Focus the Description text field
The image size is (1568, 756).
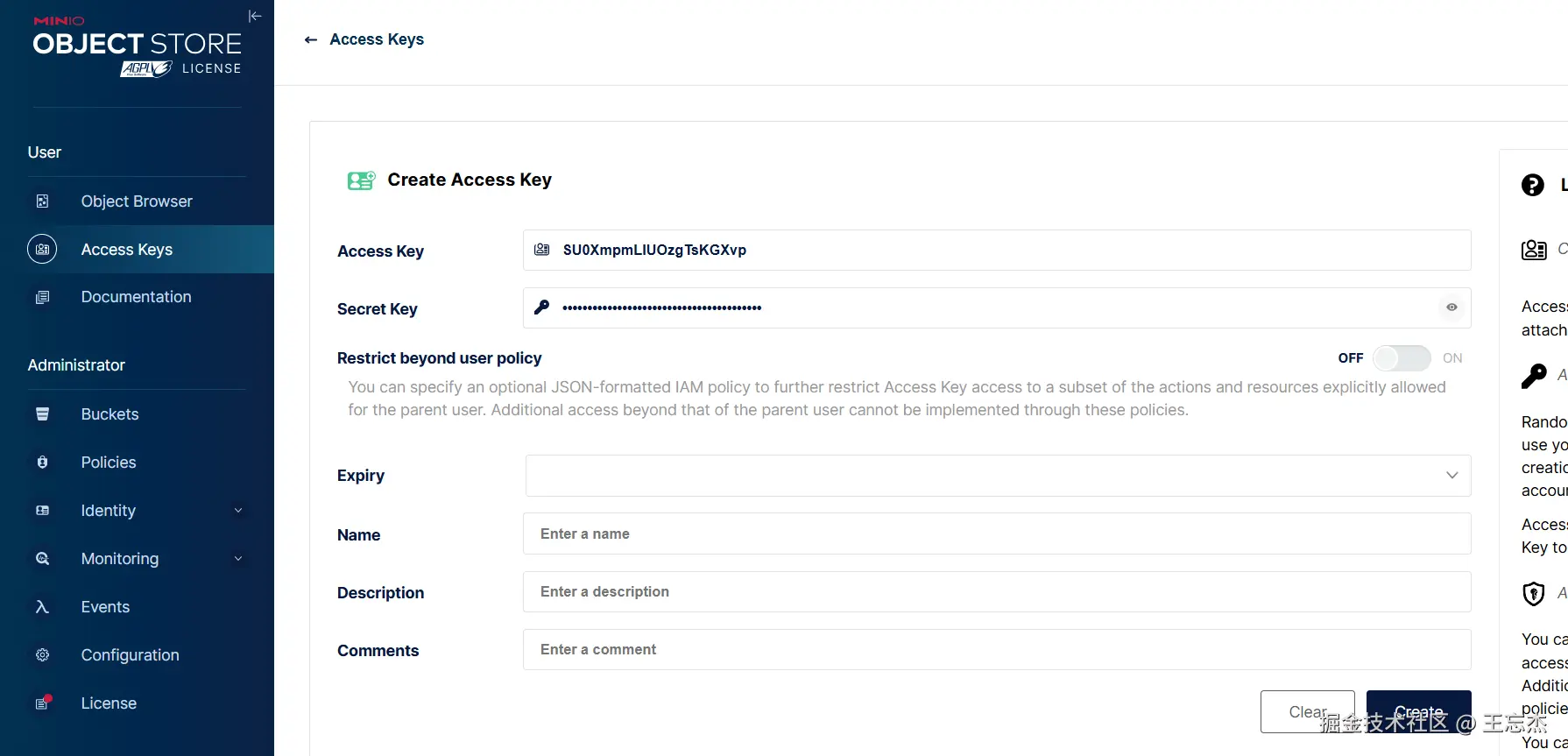coord(997,592)
